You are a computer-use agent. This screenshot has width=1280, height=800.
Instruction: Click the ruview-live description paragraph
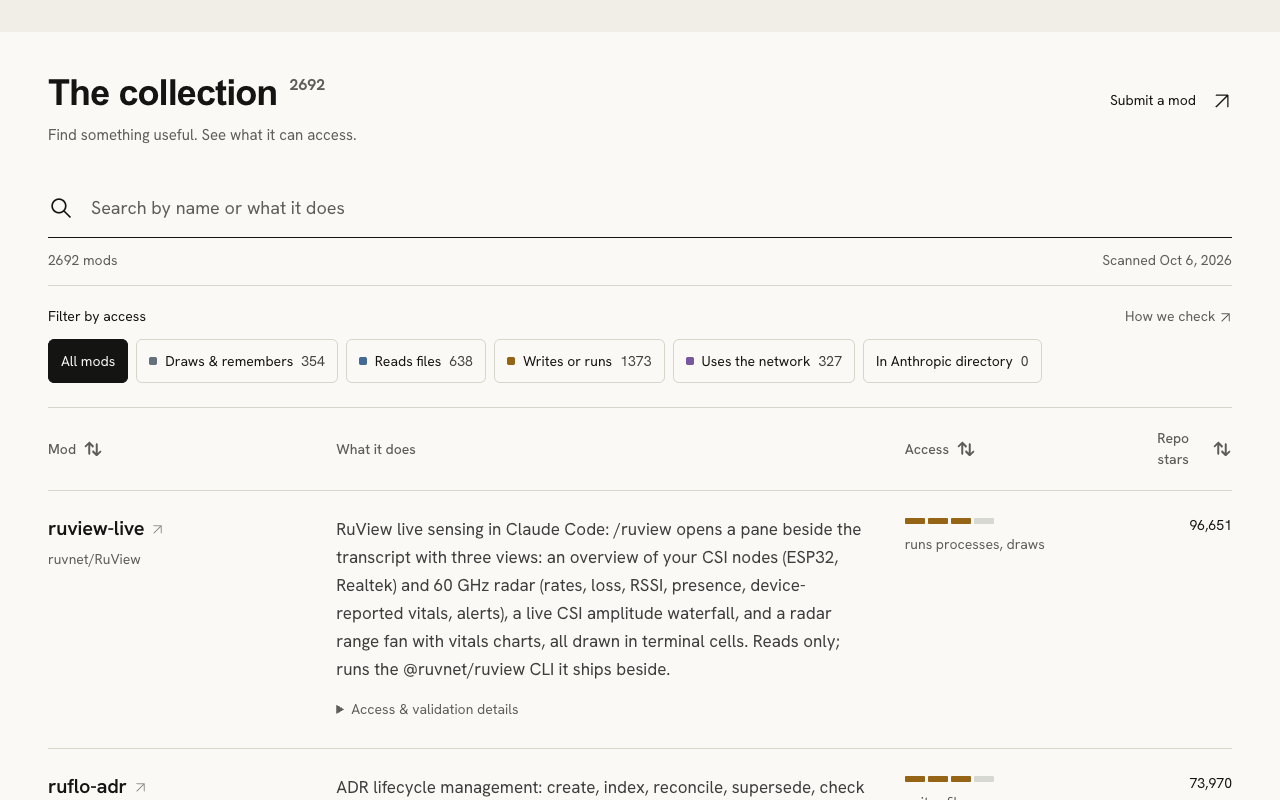[x=600, y=599]
